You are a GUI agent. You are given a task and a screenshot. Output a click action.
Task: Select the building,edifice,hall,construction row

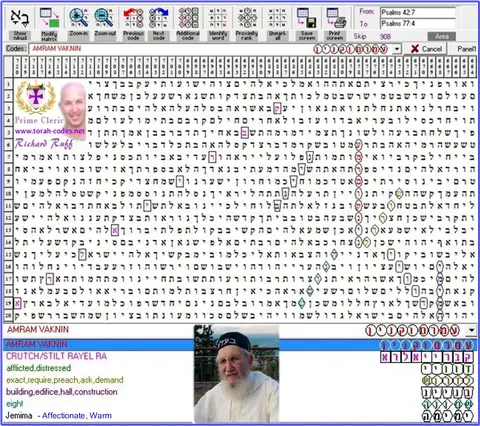tap(240, 392)
